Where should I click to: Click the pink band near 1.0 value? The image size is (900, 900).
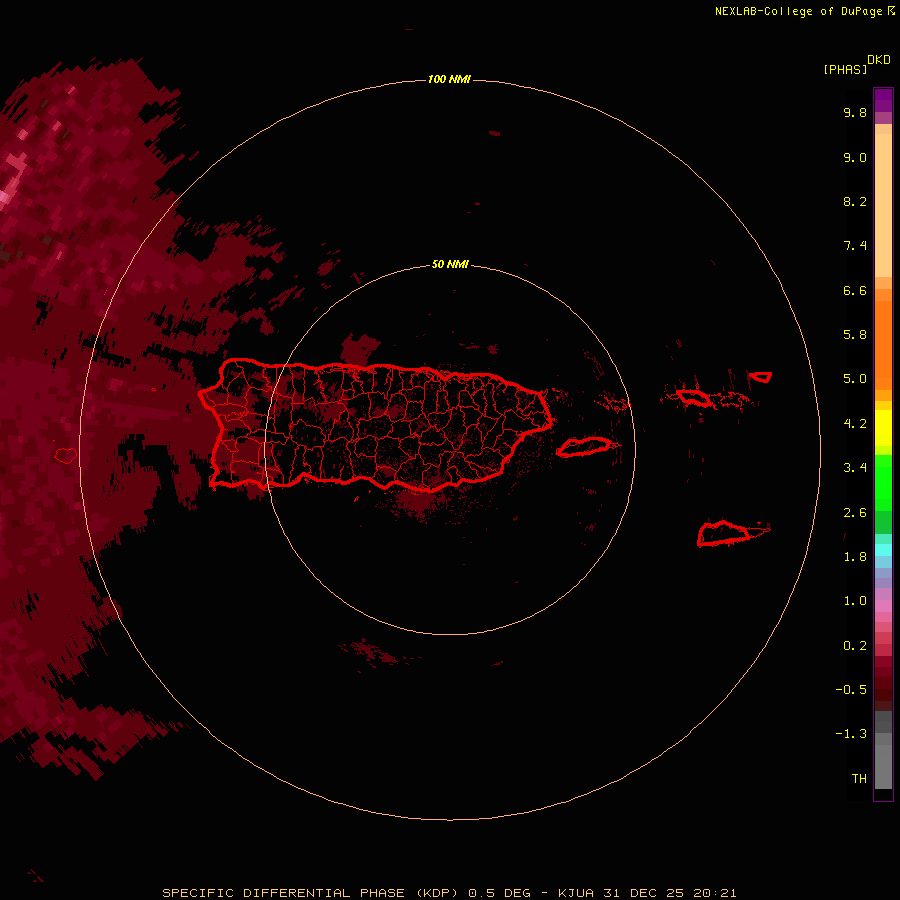pyautogui.click(x=883, y=606)
